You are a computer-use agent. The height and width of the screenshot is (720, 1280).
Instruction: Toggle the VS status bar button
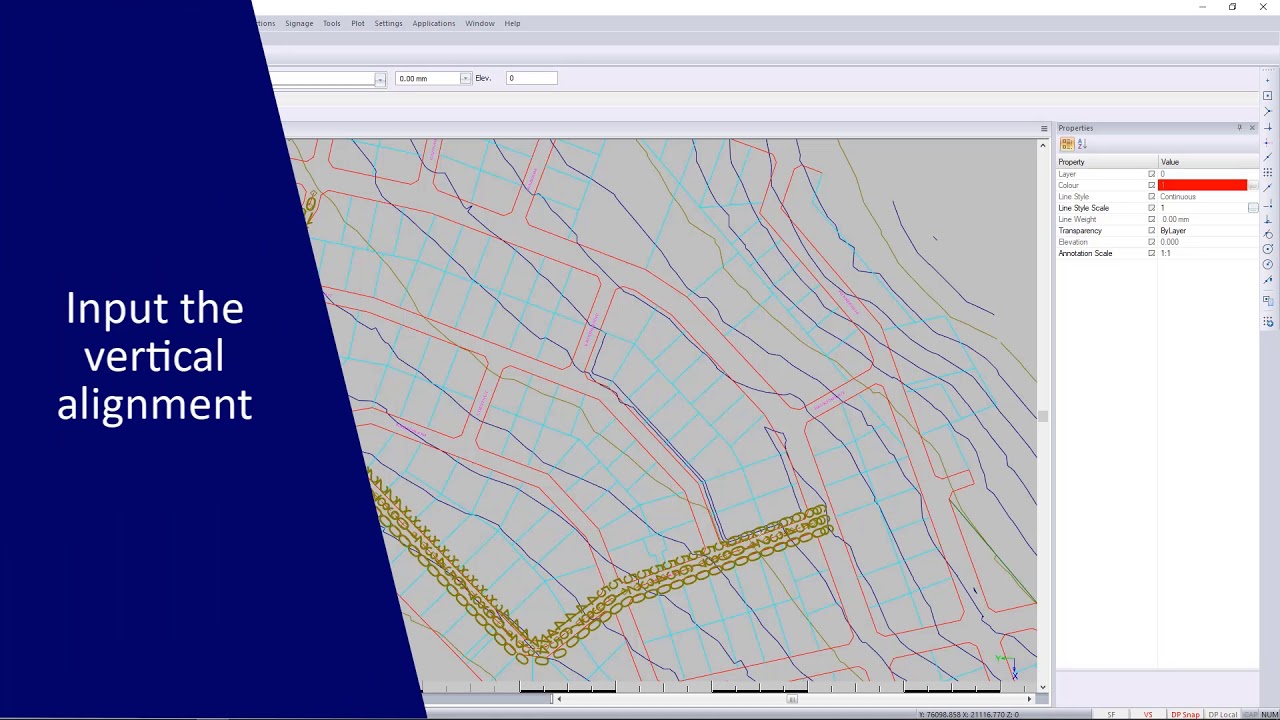click(1148, 715)
